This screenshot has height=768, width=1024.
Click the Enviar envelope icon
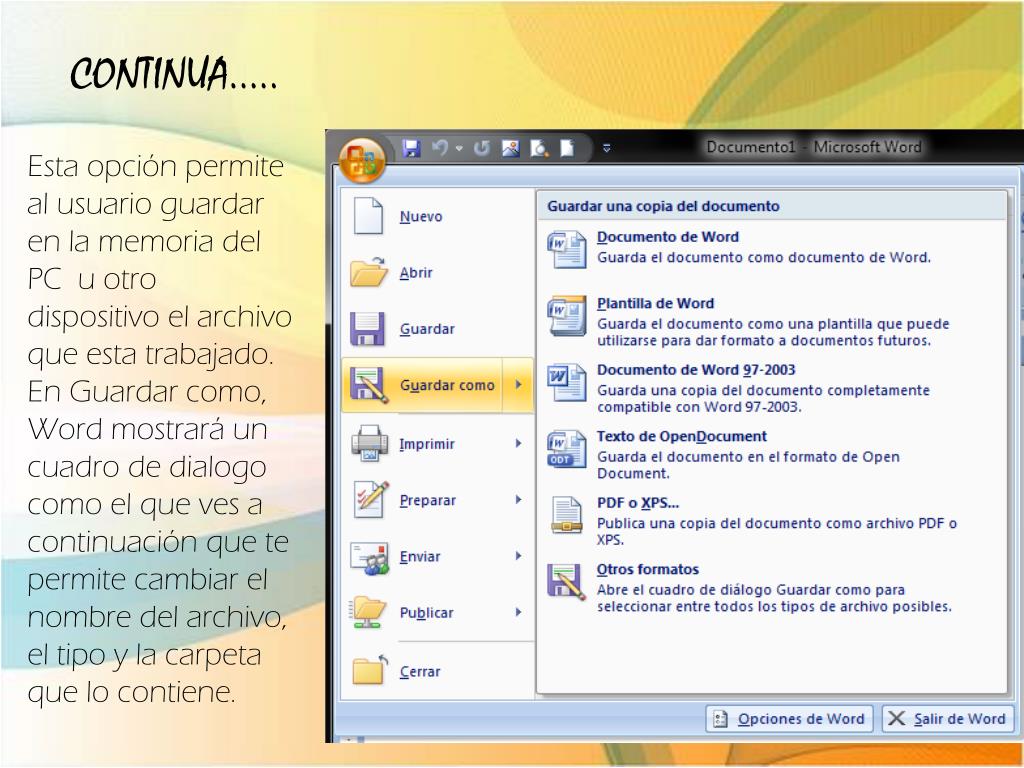(x=370, y=558)
